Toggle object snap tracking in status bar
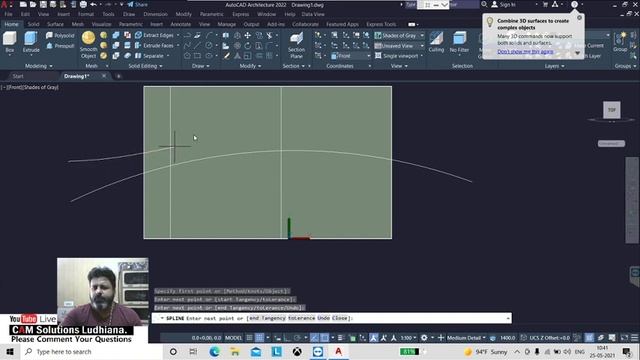Viewport: 640px width, 360px height. 314,338
